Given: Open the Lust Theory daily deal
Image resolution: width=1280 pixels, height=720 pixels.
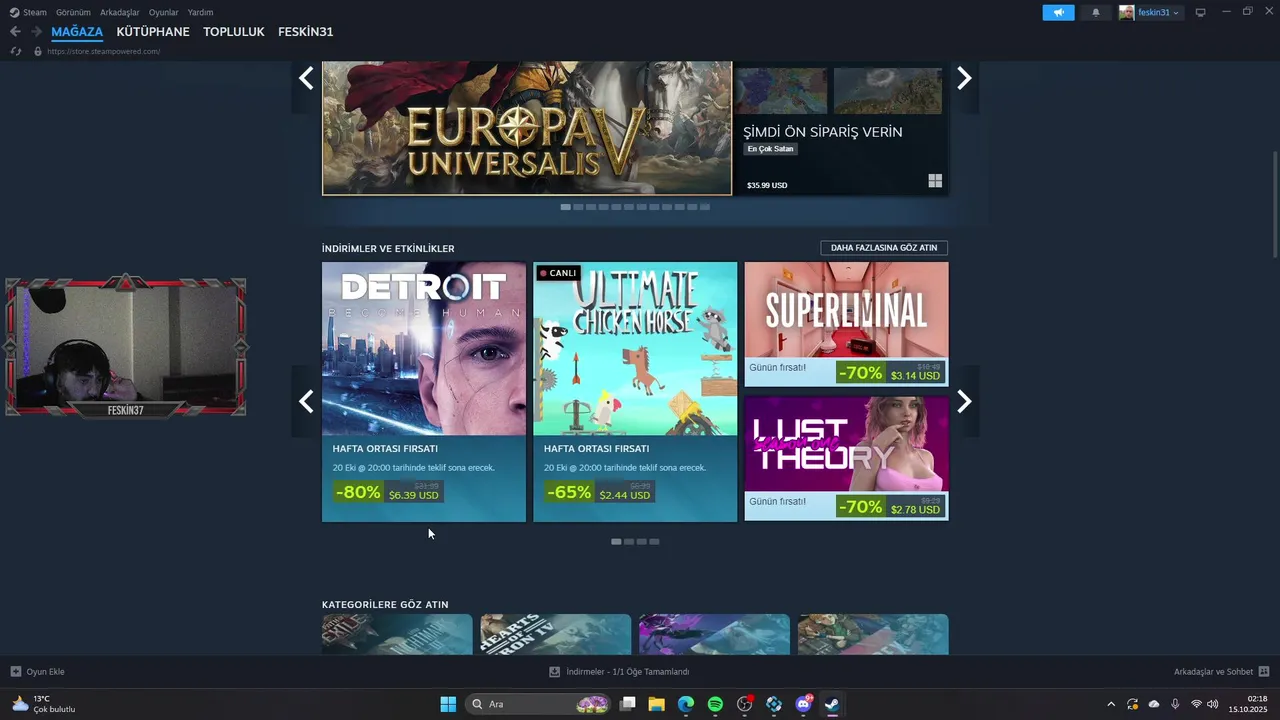Looking at the screenshot, I should 846,458.
